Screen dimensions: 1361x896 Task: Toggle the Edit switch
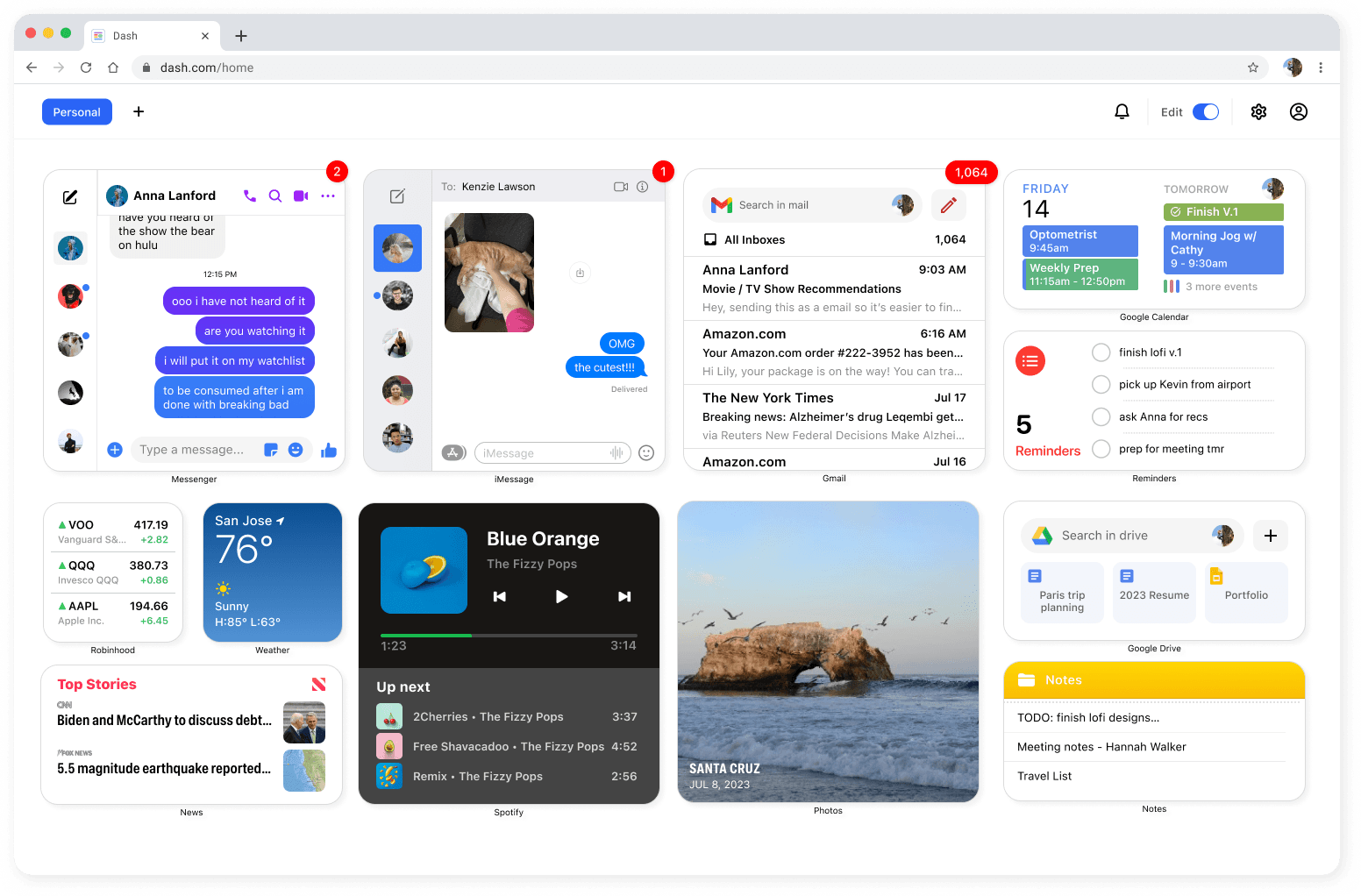click(x=1206, y=111)
